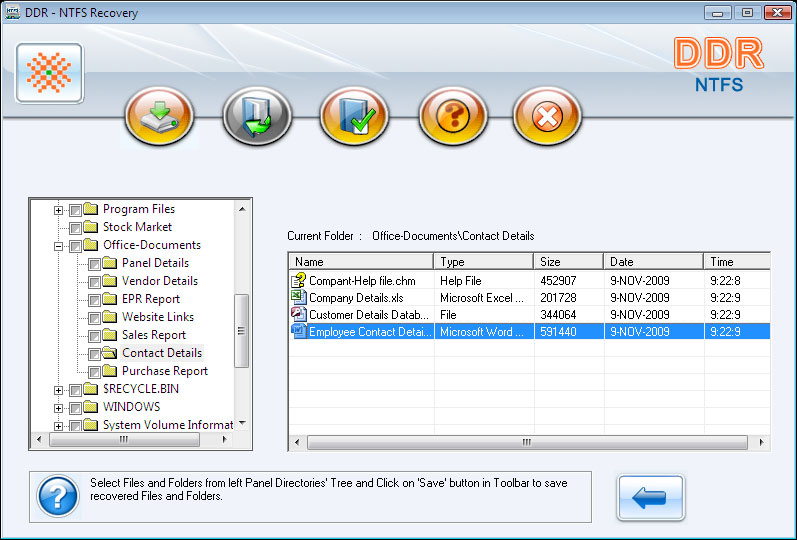
Task: Tick the Contact Details checkbox
Action: tap(94, 354)
